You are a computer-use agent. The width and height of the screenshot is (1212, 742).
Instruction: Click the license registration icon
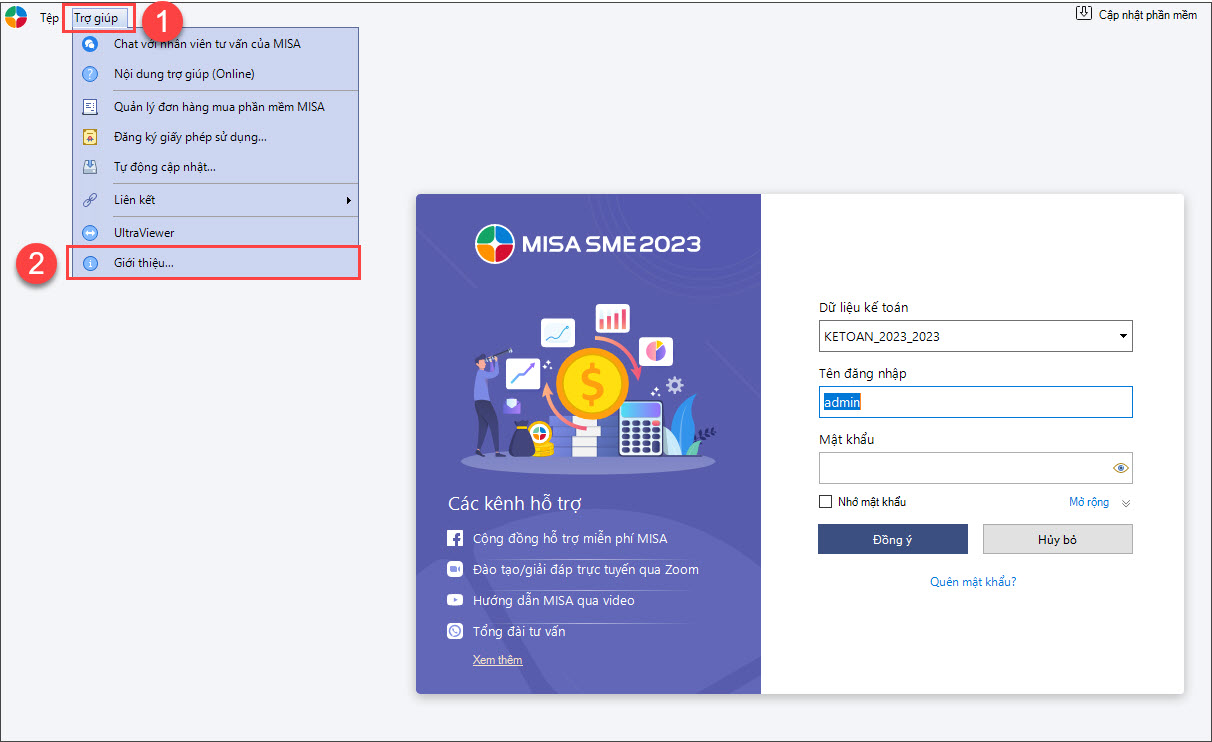pyautogui.click(x=90, y=137)
